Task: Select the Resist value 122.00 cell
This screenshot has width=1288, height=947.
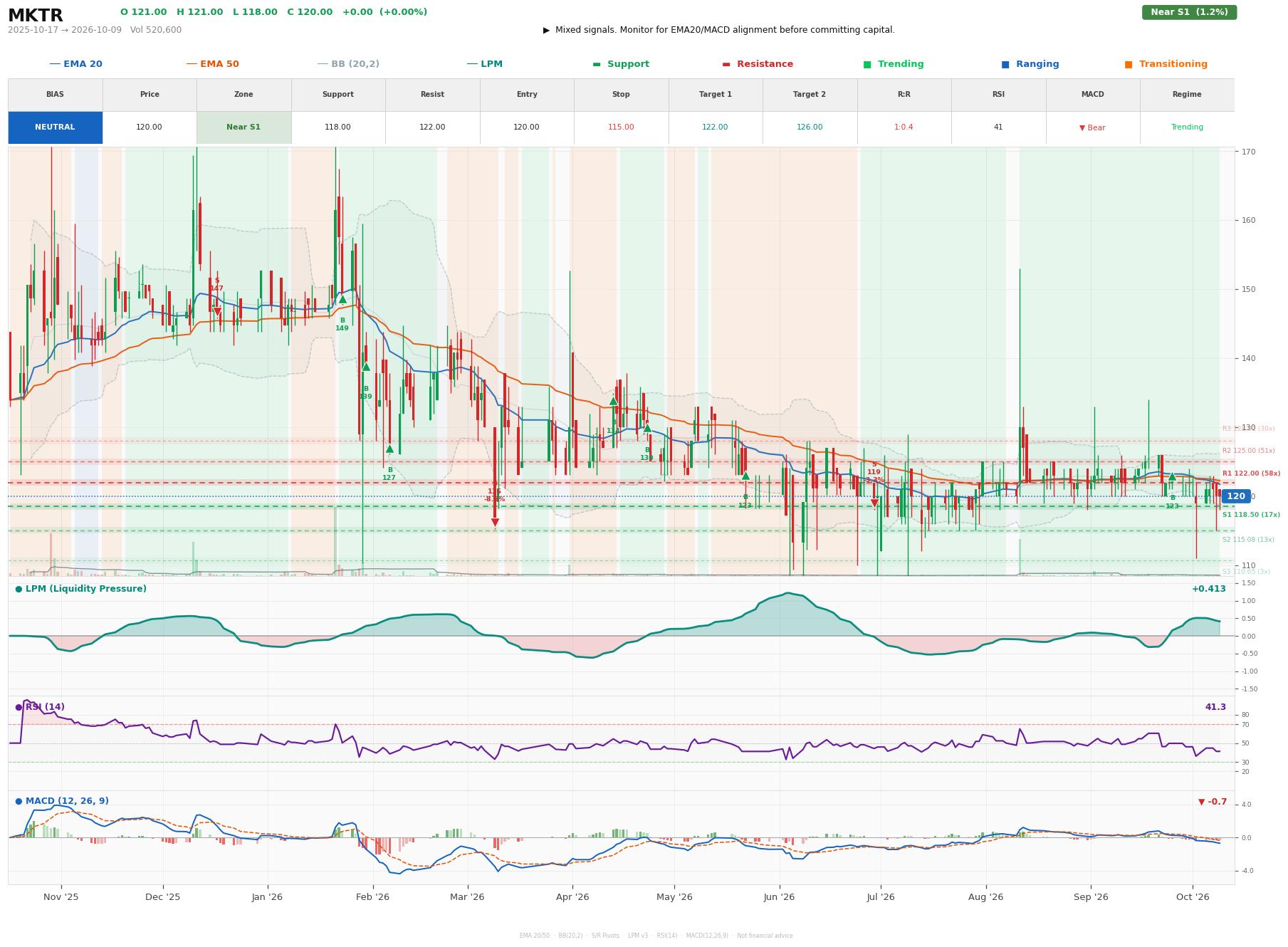Action: pos(432,127)
